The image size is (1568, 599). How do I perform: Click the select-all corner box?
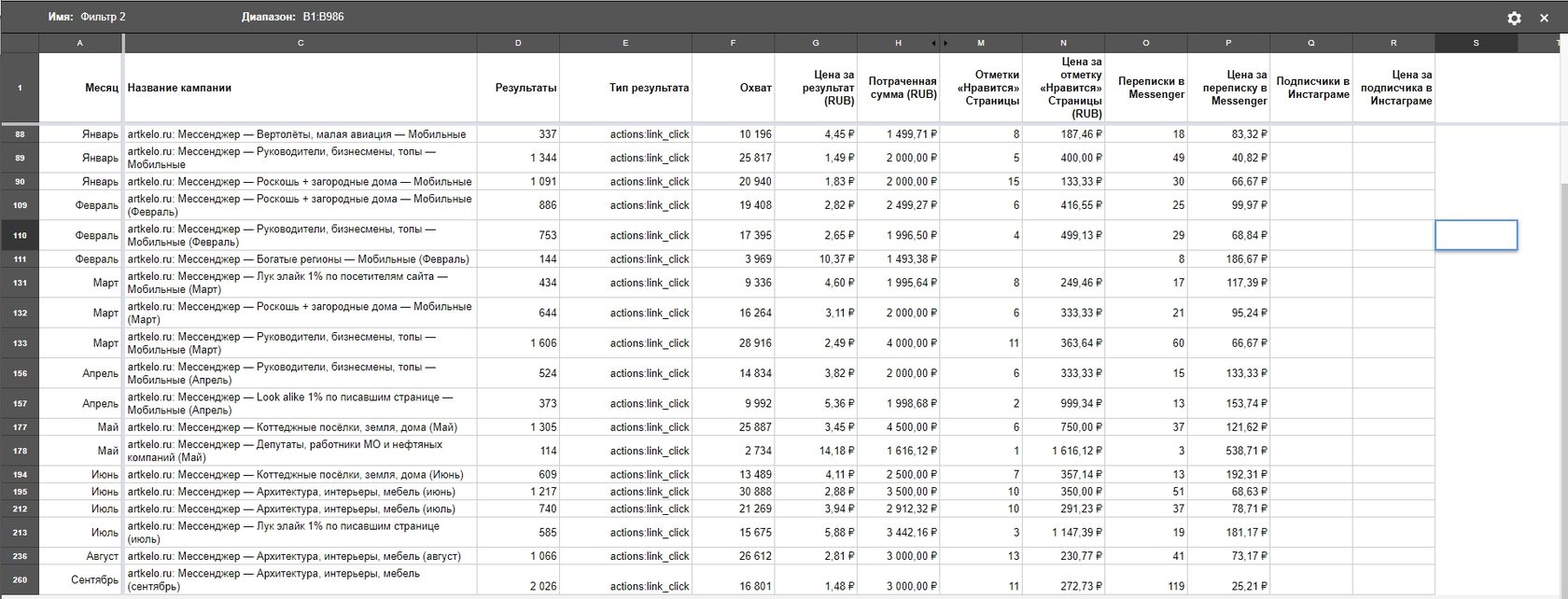point(20,43)
